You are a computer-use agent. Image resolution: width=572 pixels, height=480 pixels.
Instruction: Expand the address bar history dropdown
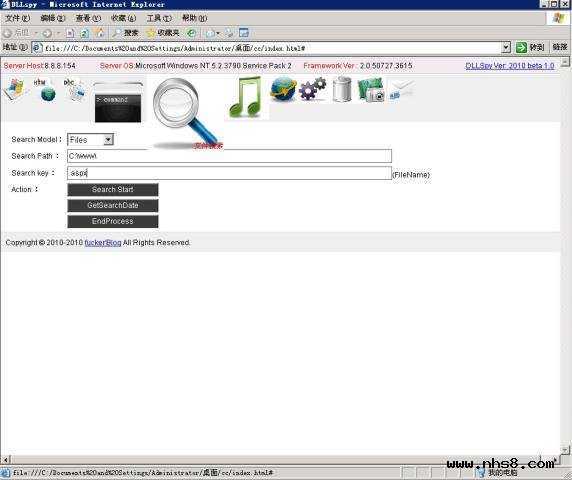(x=506, y=47)
